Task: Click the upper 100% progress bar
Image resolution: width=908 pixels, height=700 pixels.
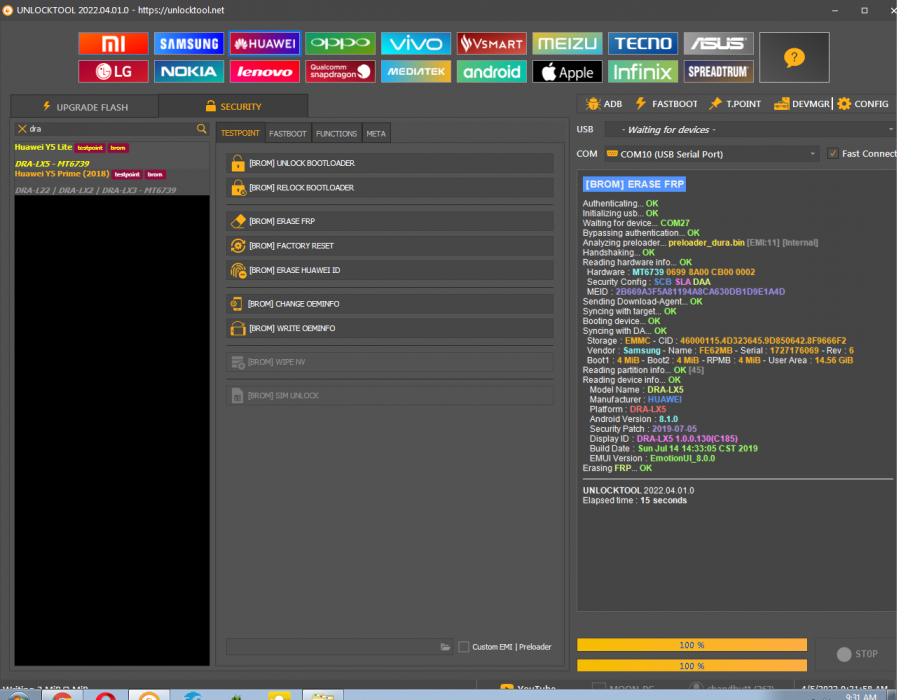Action: click(x=692, y=645)
